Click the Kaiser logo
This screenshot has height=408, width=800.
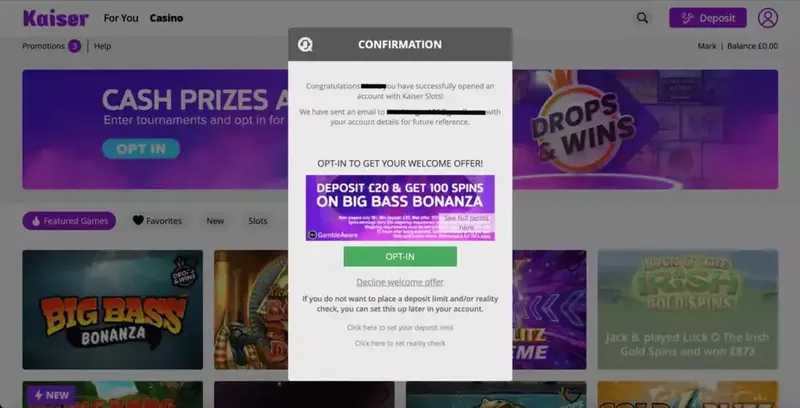[x=56, y=18]
